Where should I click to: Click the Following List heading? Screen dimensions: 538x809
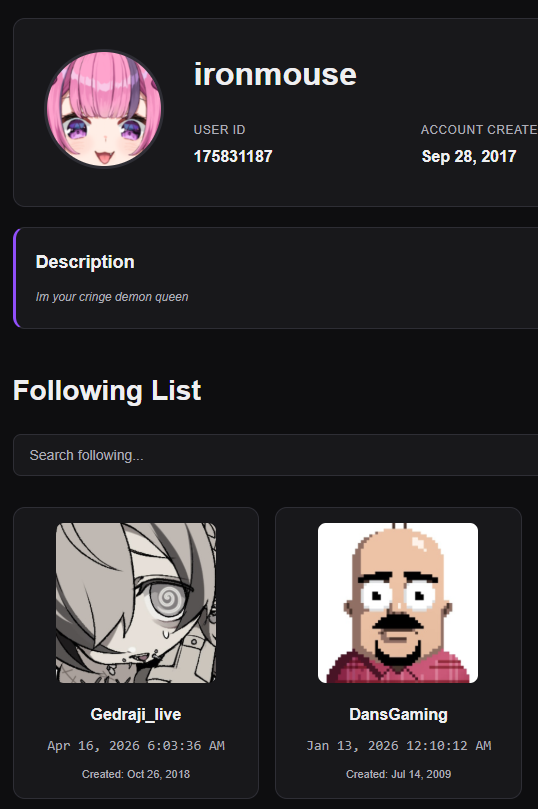click(x=107, y=390)
